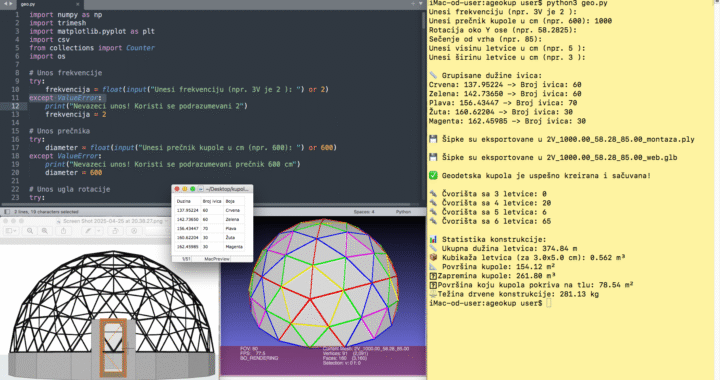
Task: Open the Preview share icon
Action: point(63,231)
